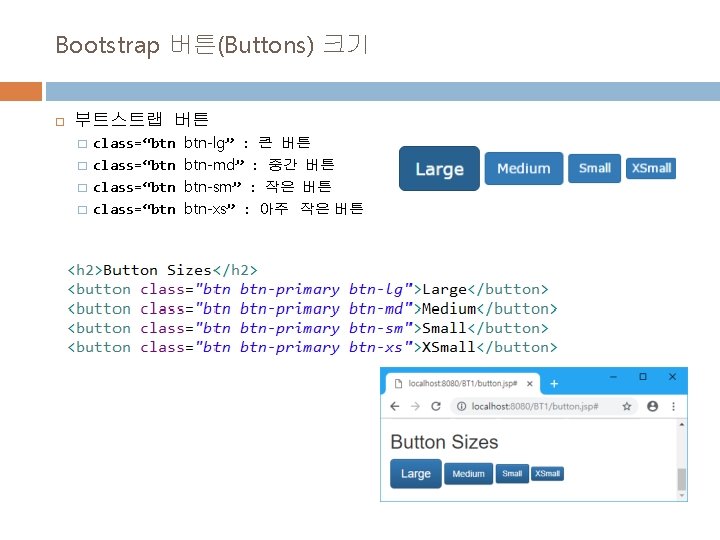Screen dimensions: 720x540
Task: Click the scrollbar down arrow in browser
Action: [x=682, y=495]
